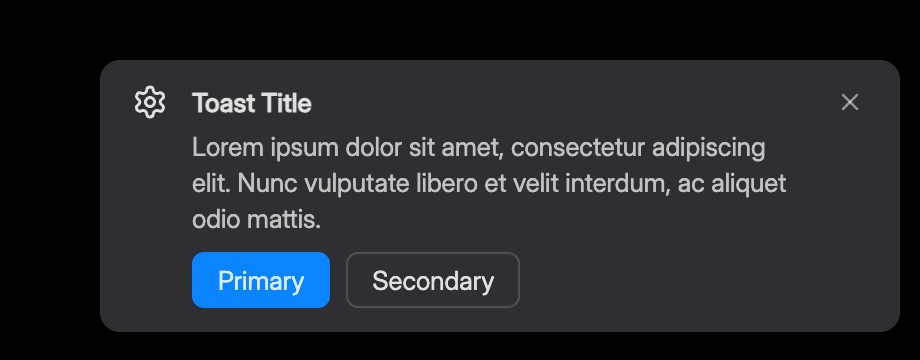This screenshot has width=920, height=360.
Task: Click the word ipsum in first line
Action: coord(305,149)
